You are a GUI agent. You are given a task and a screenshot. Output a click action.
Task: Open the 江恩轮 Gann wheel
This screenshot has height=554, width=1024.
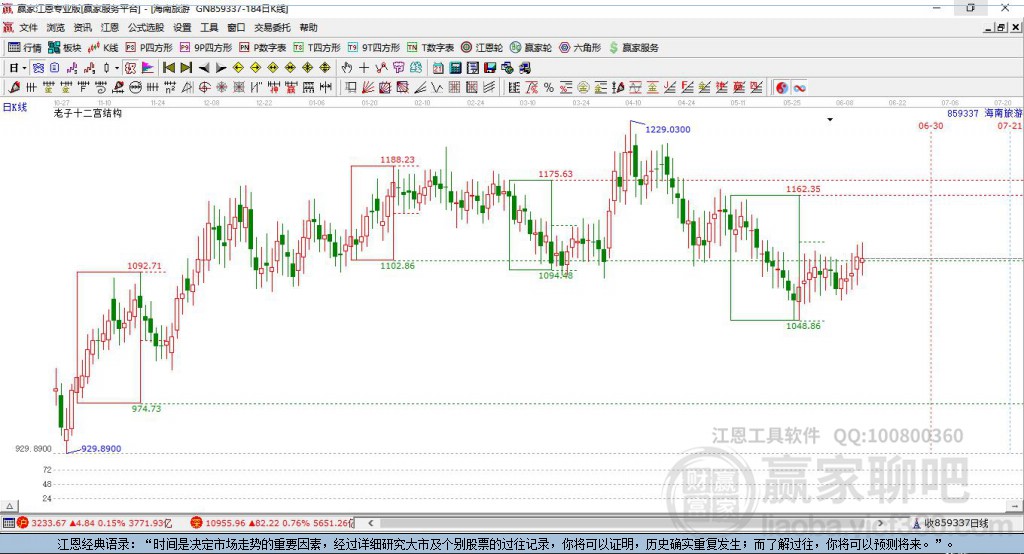pos(482,48)
